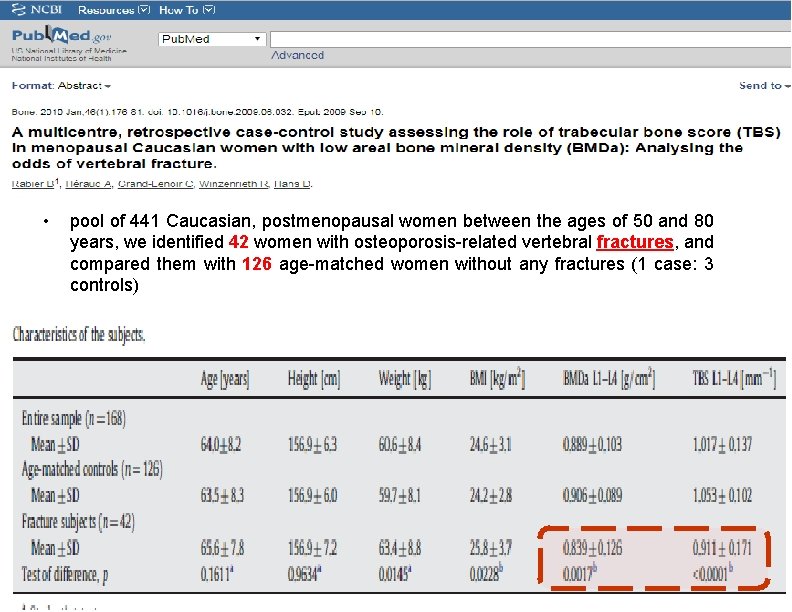The image size is (792, 612).
Task: Click the weight p-value 0.0145
Action: [394, 574]
